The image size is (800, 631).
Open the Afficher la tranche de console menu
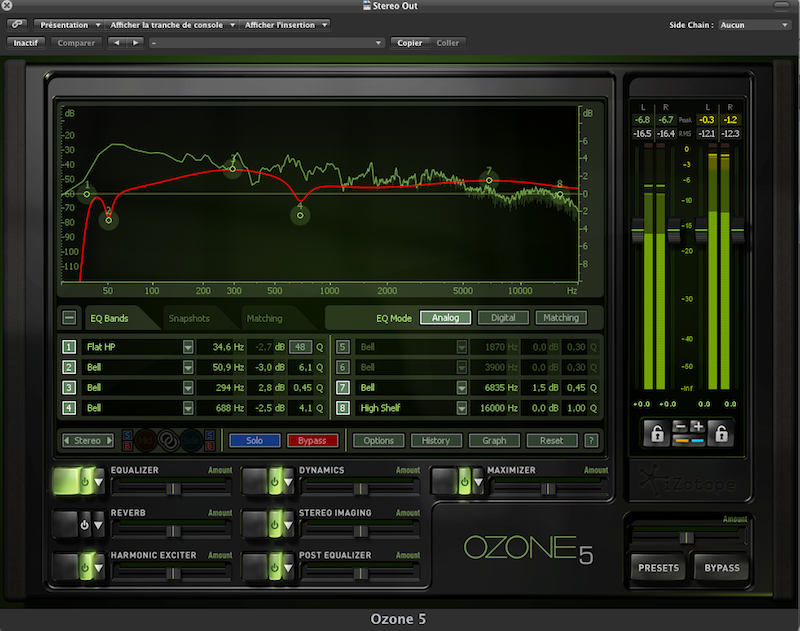click(x=172, y=24)
